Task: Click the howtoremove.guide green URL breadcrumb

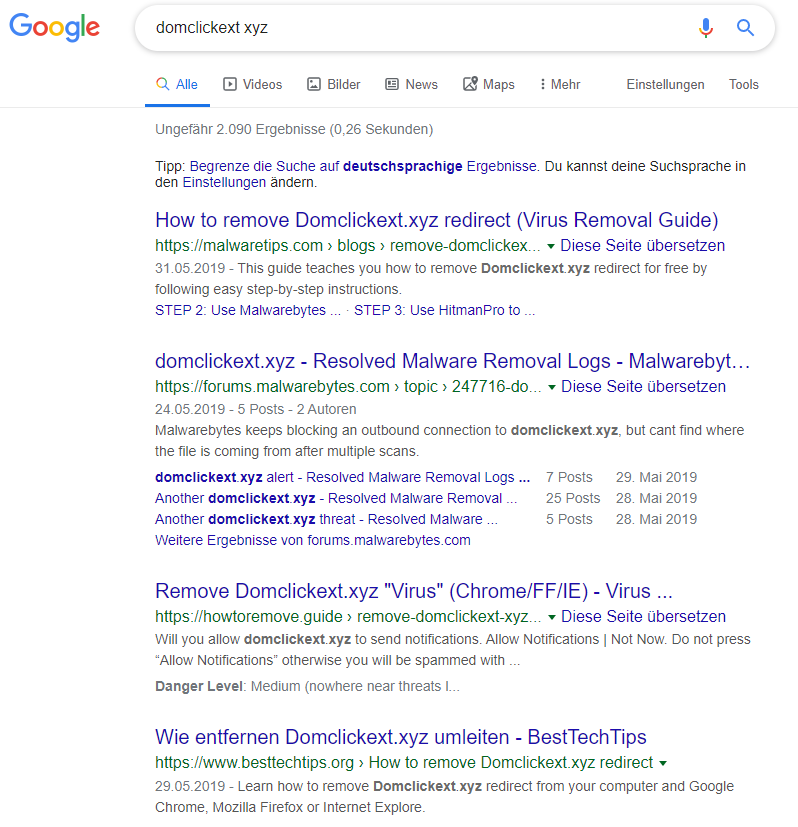Action: click(348, 617)
